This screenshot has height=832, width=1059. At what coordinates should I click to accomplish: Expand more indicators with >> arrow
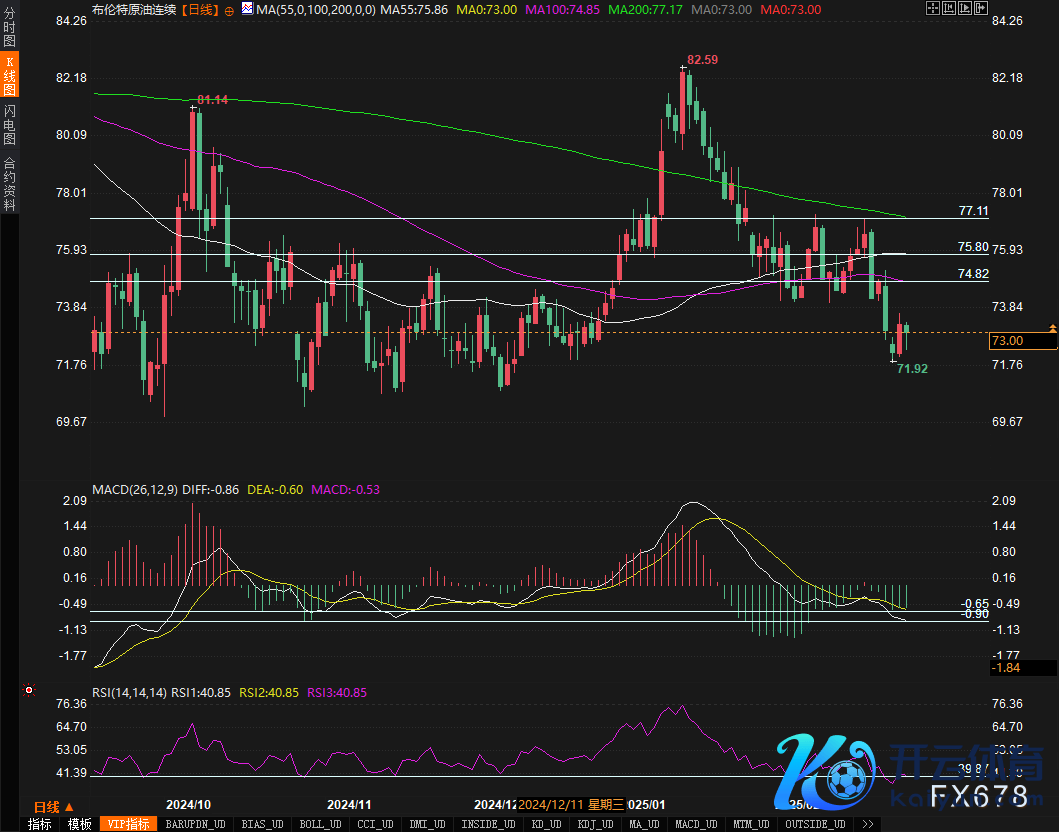(x=867, y=824)
